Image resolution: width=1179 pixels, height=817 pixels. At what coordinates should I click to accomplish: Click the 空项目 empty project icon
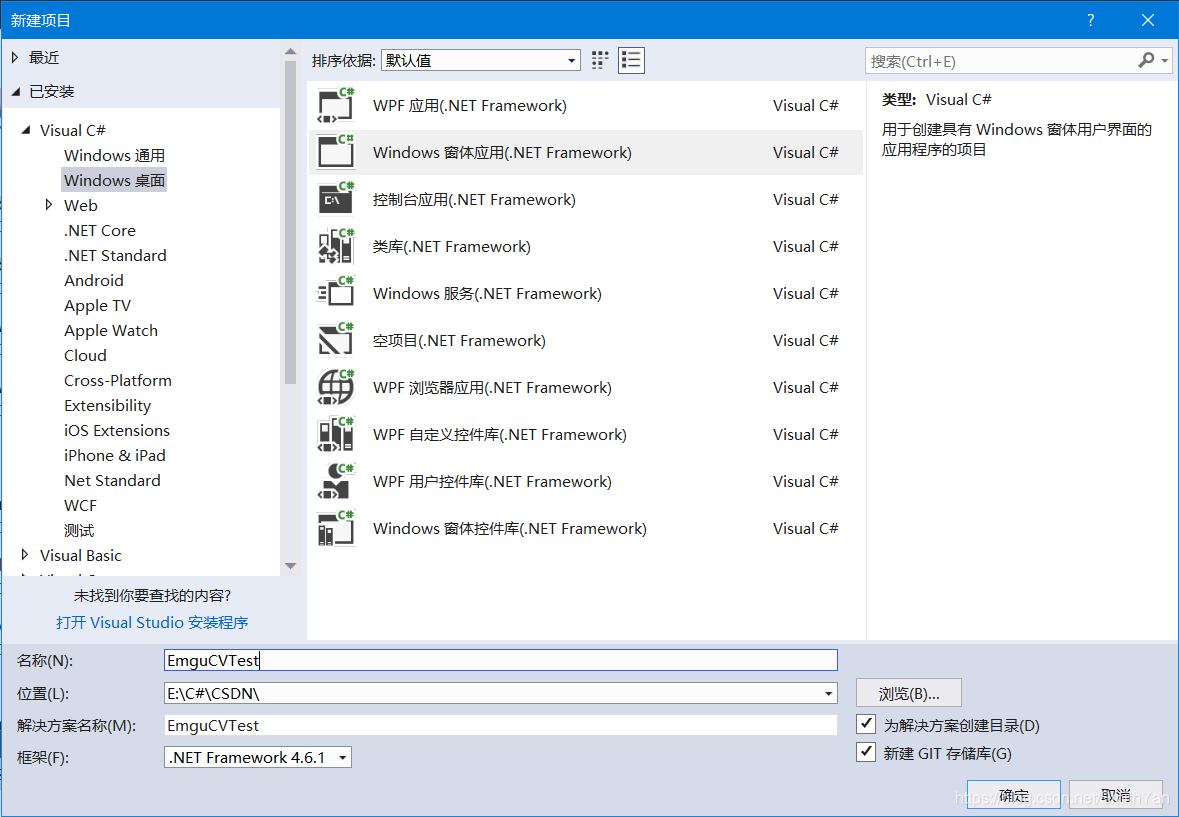(335, 340)
